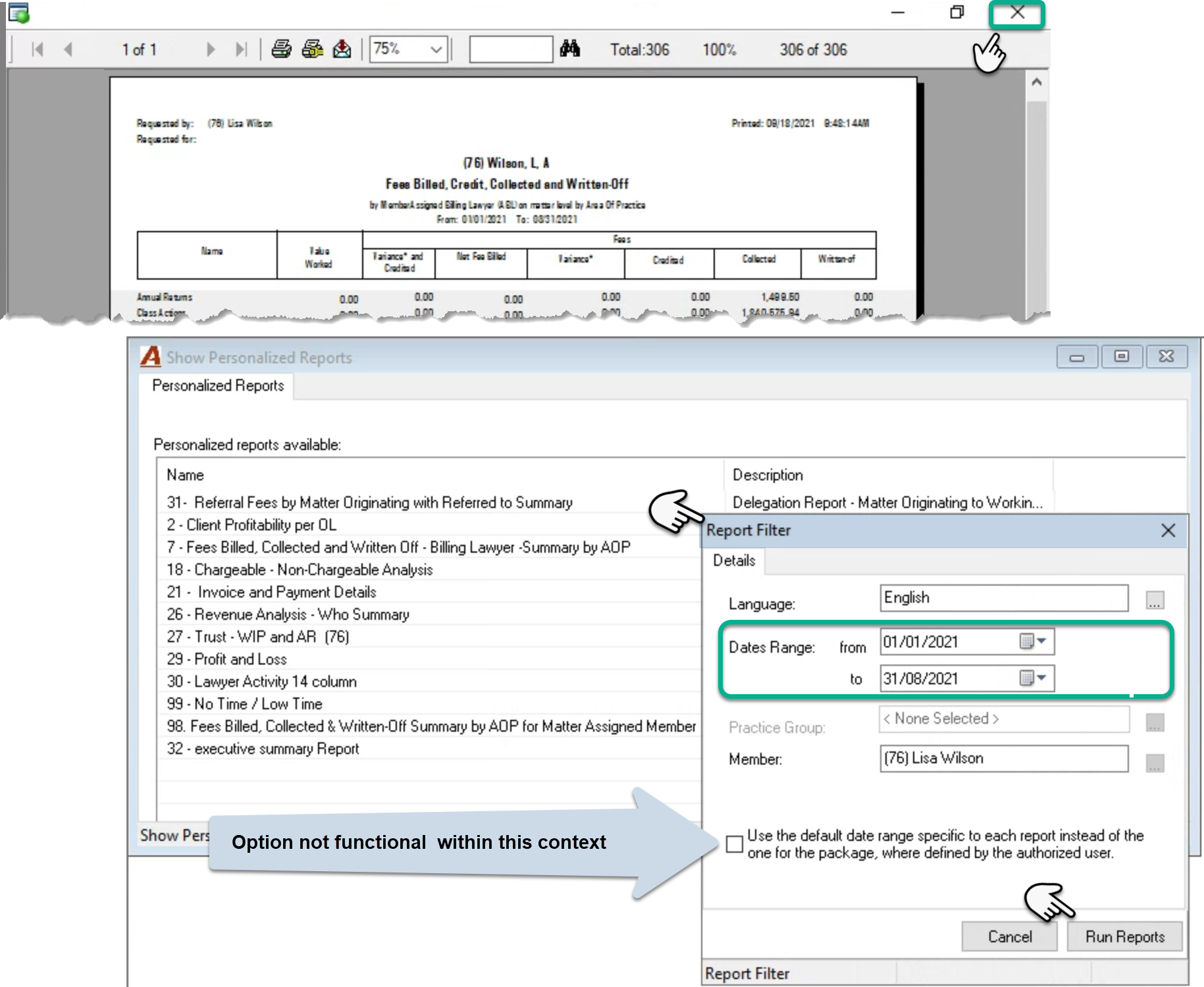Select report 27 - Trust WIP and AR
1204x987 pixels.
point(257,637)
